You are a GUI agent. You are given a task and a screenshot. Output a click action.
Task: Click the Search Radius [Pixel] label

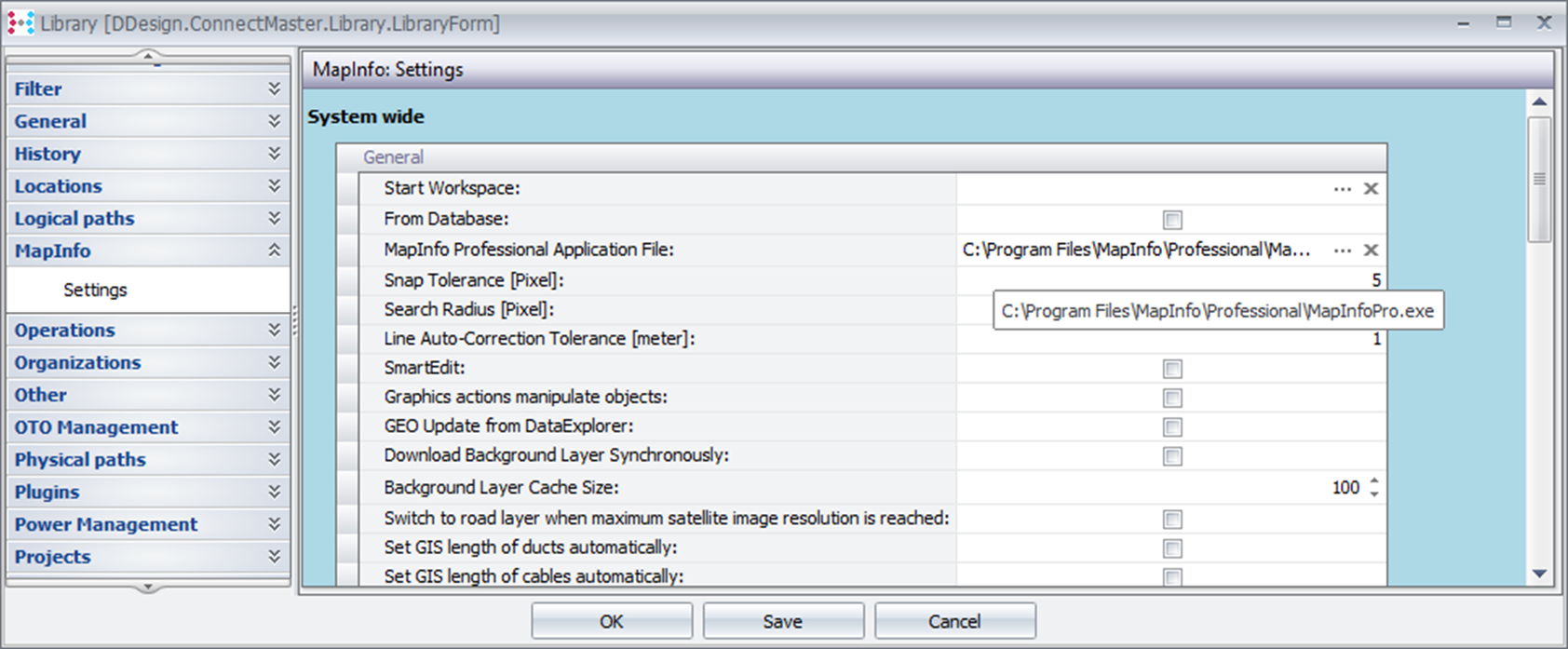[x=468, y=309]
